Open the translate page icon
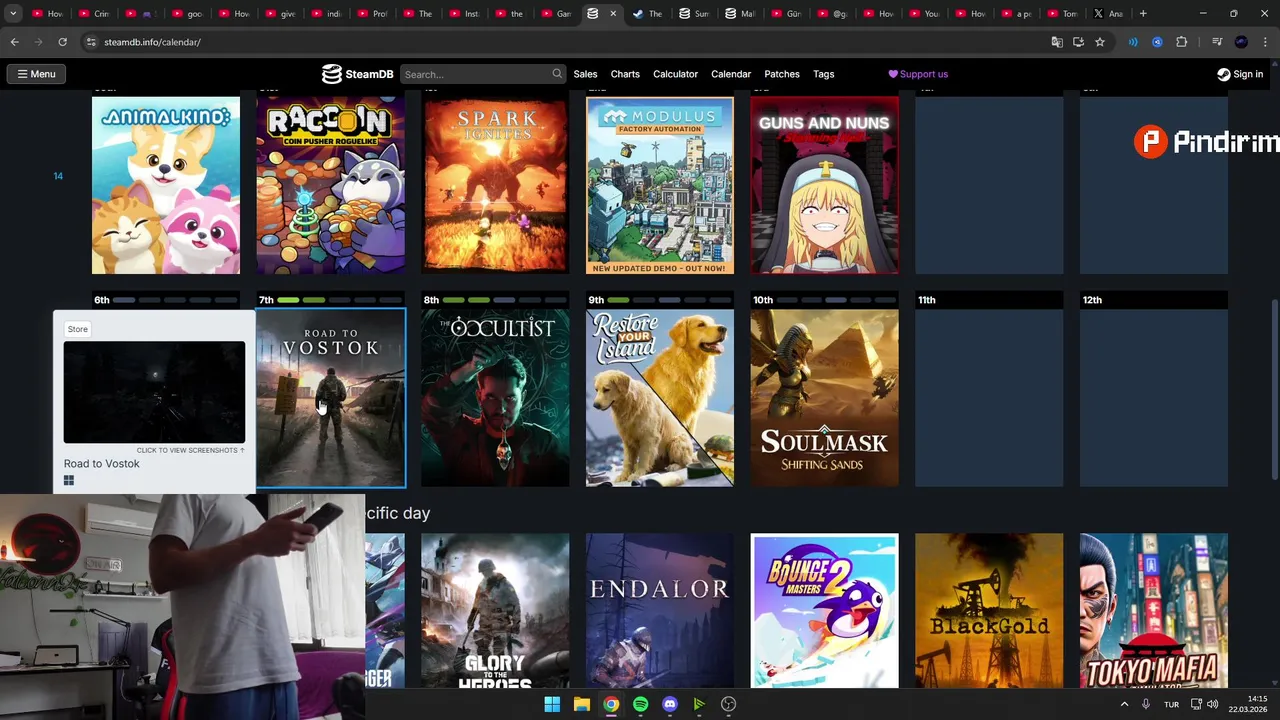The width and height of the screenshot is (1280, 720). tap(1057, 42)
